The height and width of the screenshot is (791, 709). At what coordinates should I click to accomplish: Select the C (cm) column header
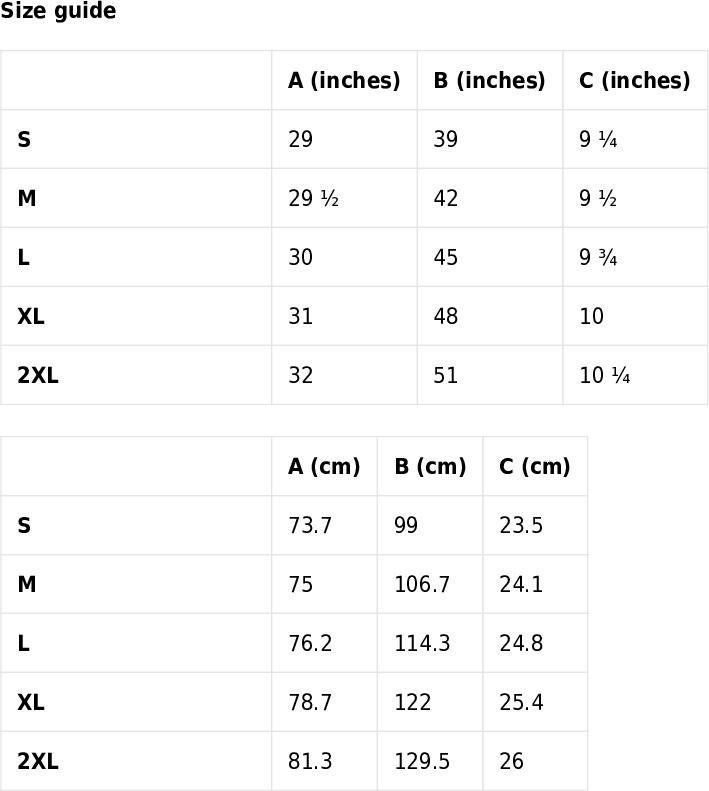pyautogui.click(x=535, y=466)
